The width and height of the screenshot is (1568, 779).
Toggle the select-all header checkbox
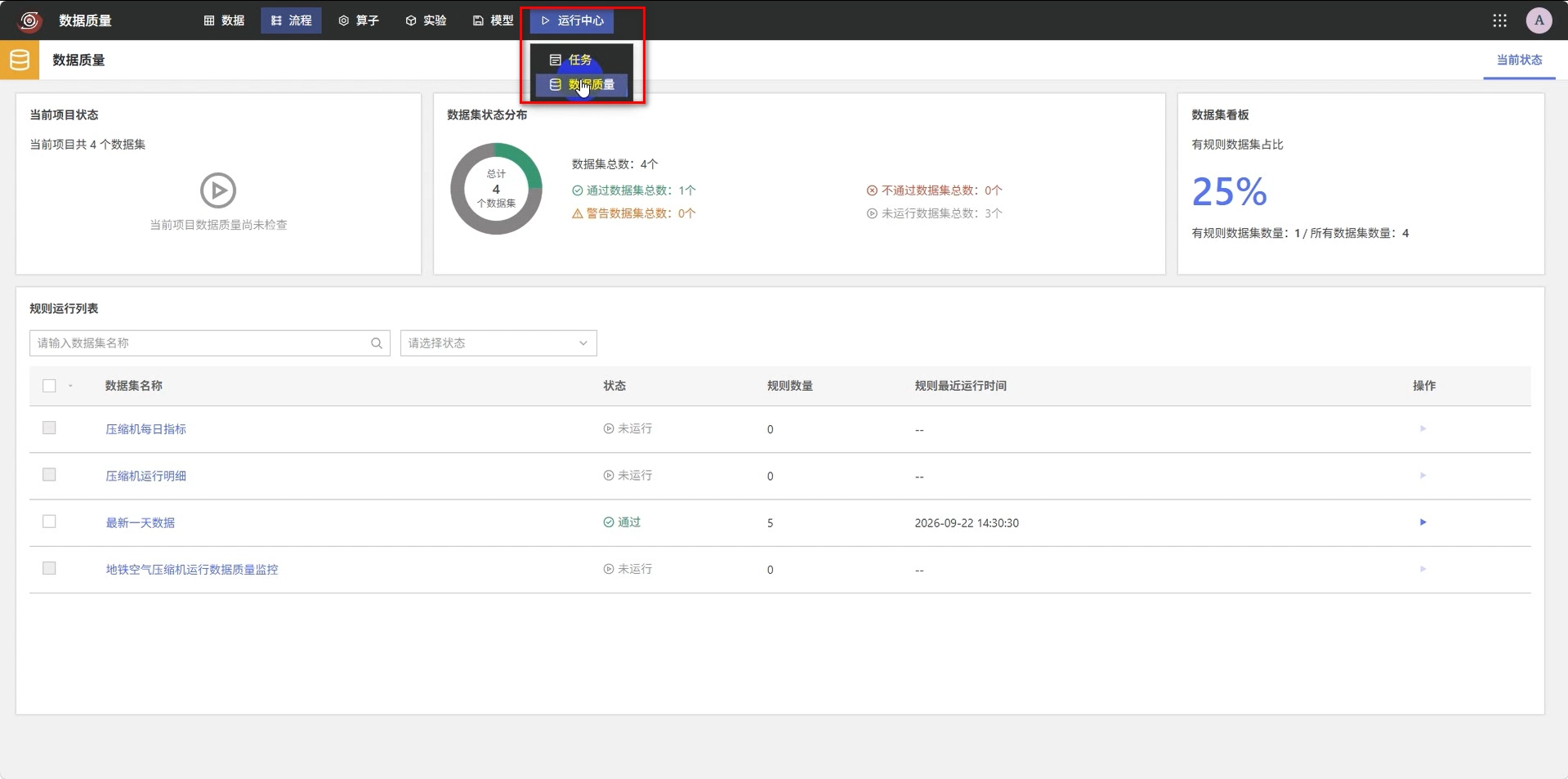[x=49, y=386]
